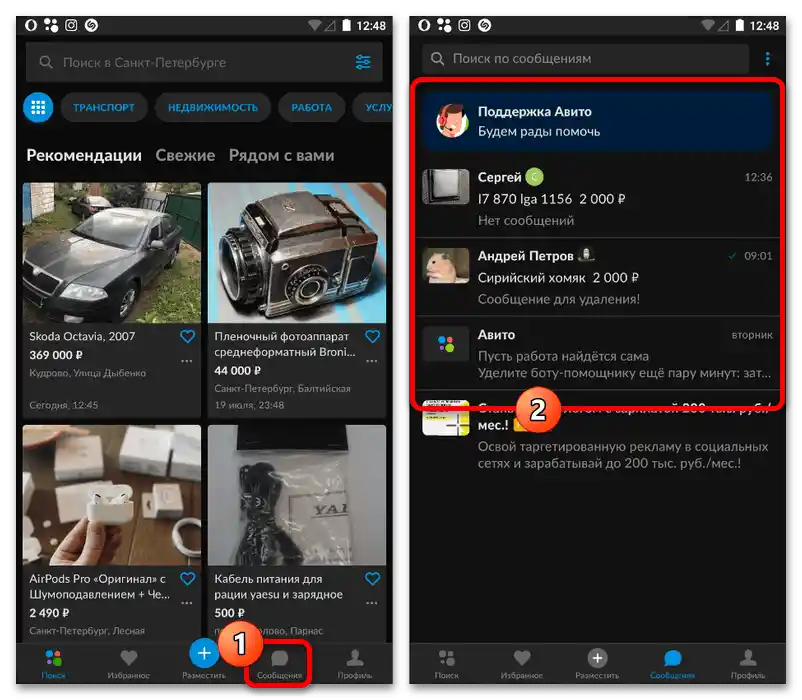Open the Пленочный фотоаппарат listing title
The height and width of the screenshot is (700, 802).
tap(284, 344)
